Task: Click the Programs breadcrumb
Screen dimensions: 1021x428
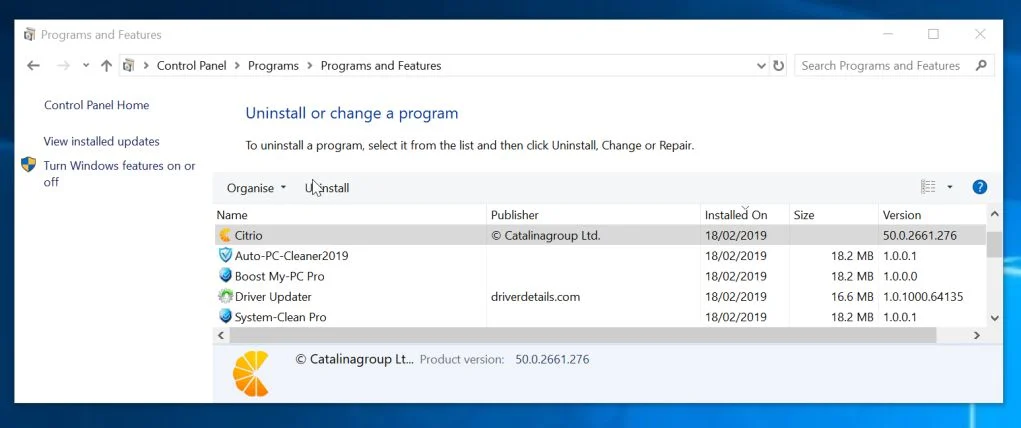Action: tap(273, 66)
